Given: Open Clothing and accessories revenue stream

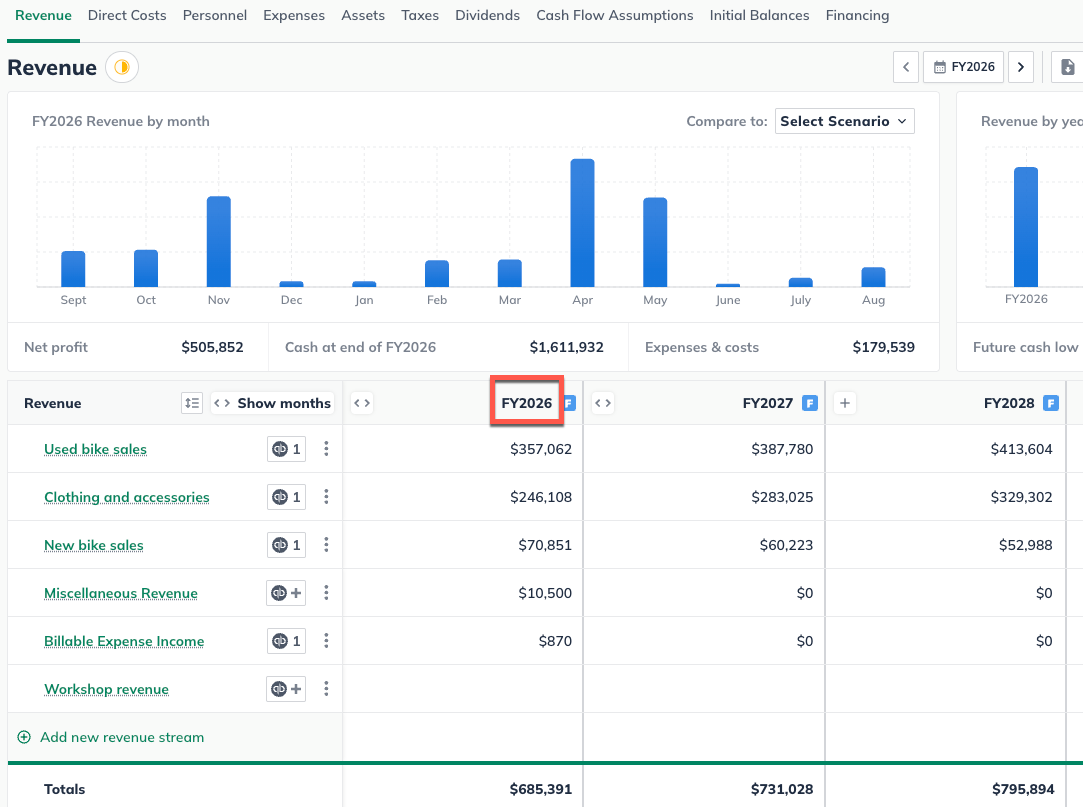Looking at the screenshot, I should click(x=126, y=497).
